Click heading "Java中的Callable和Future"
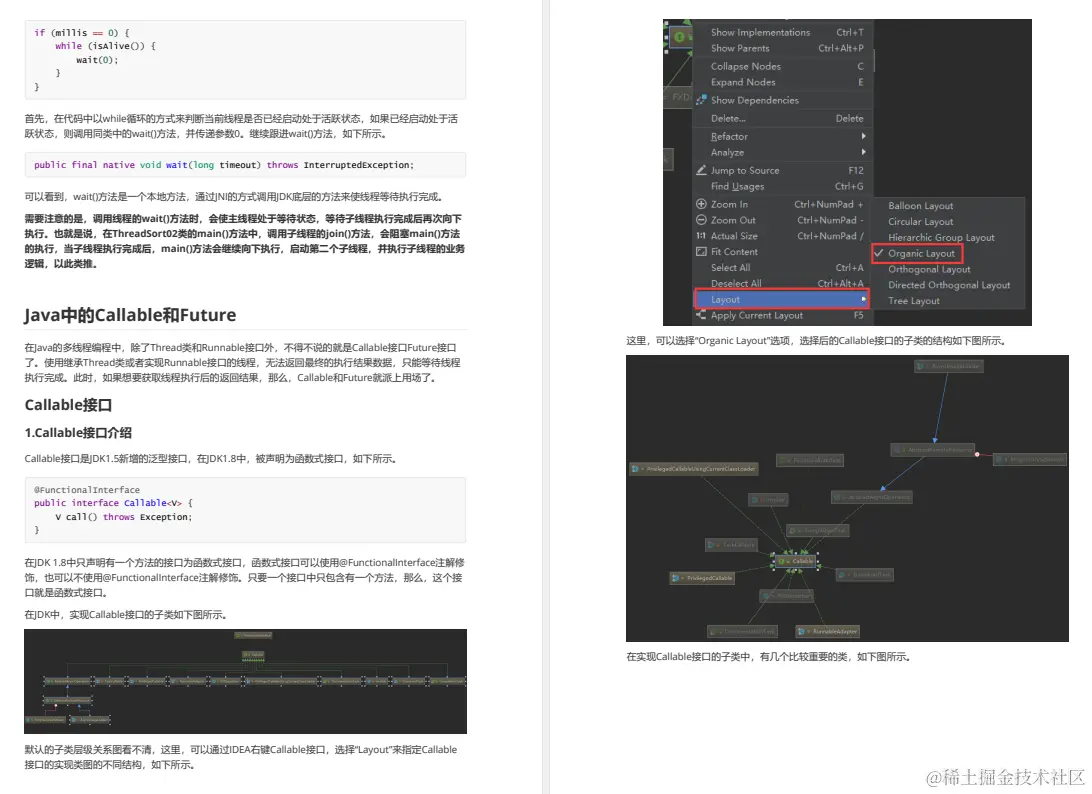Image resolution: width=1092 pixels, height=794 pixels. (130, 315)
